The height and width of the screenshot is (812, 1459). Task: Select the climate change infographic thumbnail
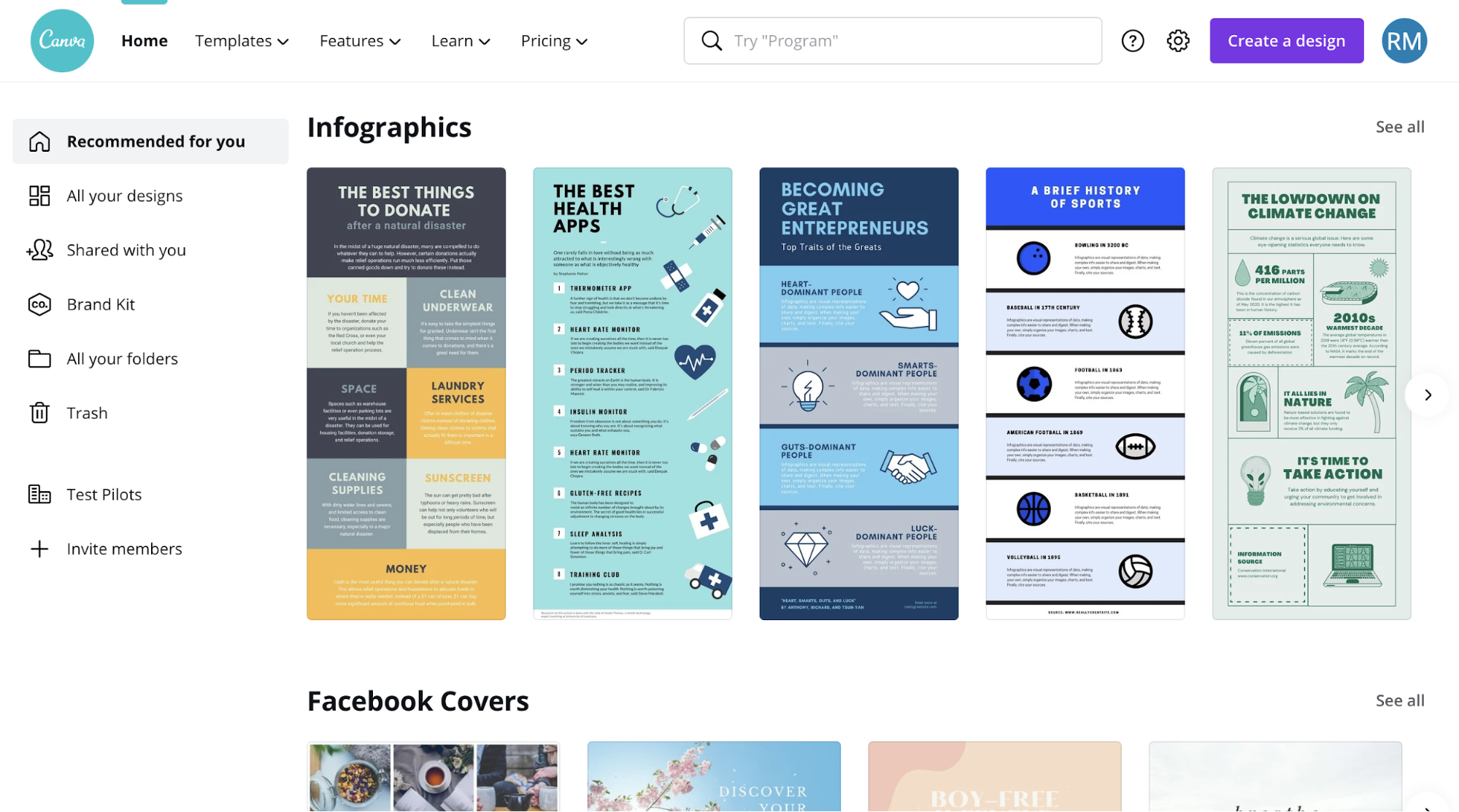[1312, 393]
